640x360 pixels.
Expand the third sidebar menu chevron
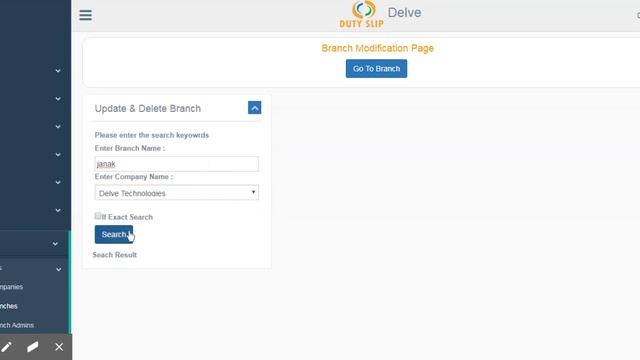coord(58,127)
